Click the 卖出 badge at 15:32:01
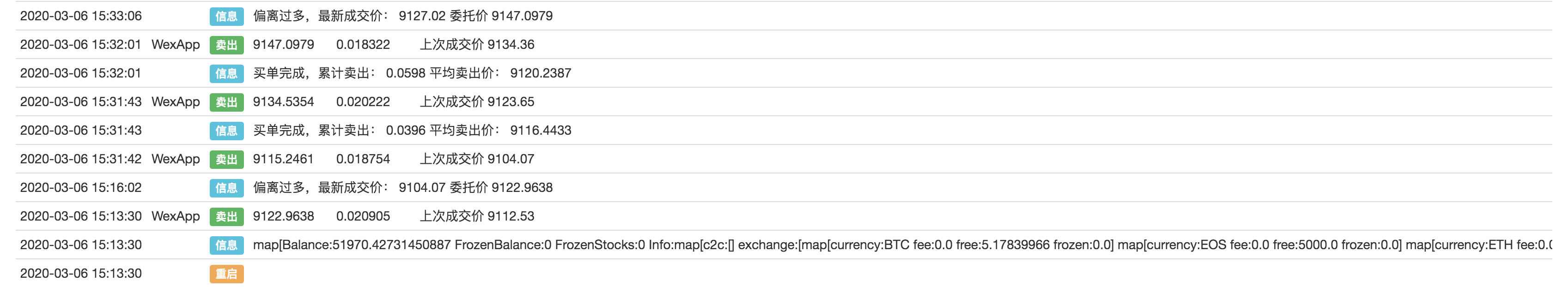Viewport: 1568px width, 287px height. pyautogui.click(x=226, y=45)
